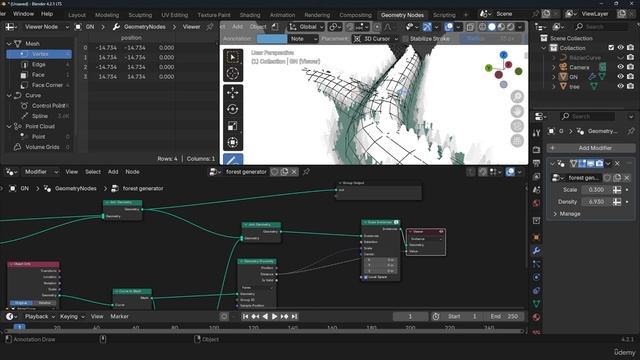The image size is (640, 360).
Task: Switch to the Scripting workspace tab
Action: click(444, 15)
